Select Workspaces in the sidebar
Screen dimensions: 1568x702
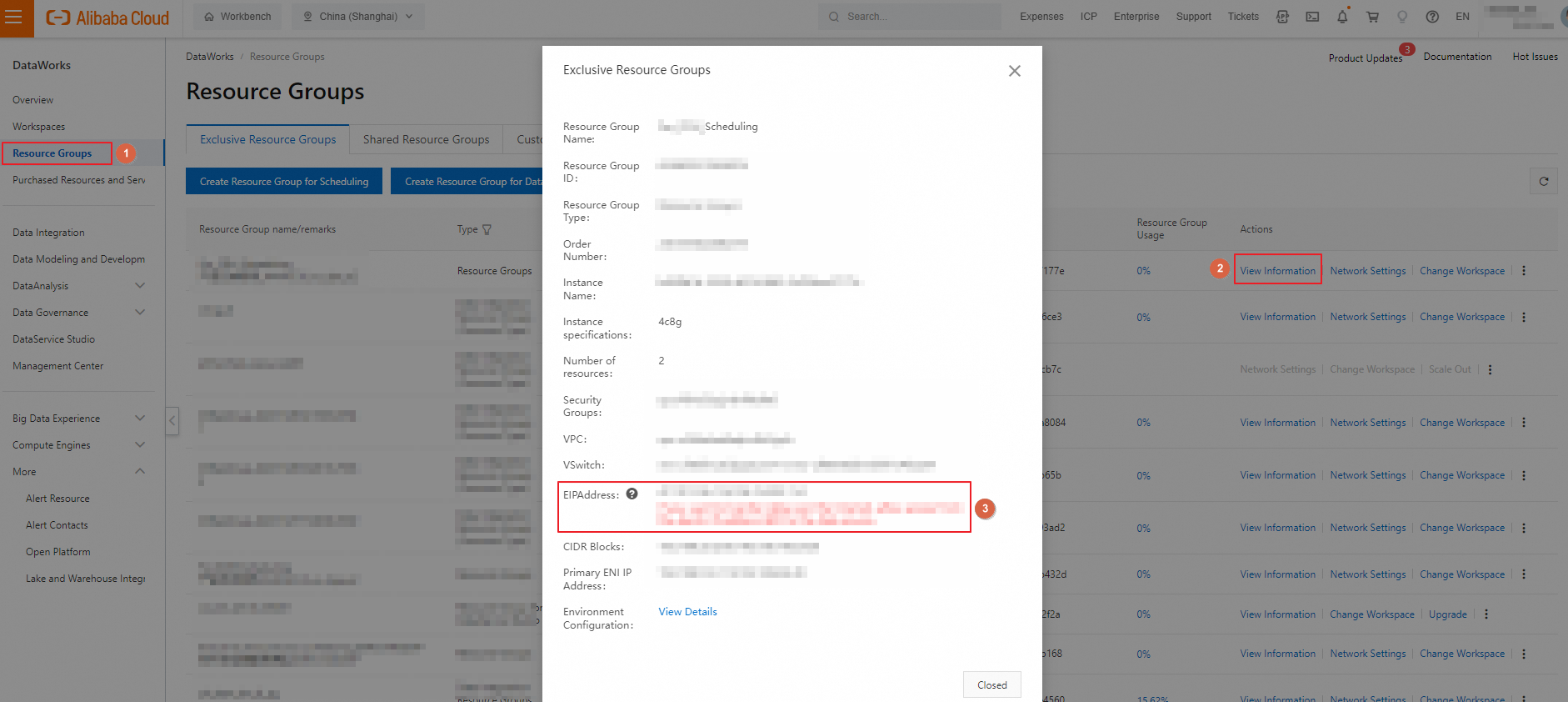click(x=39, y=127)
